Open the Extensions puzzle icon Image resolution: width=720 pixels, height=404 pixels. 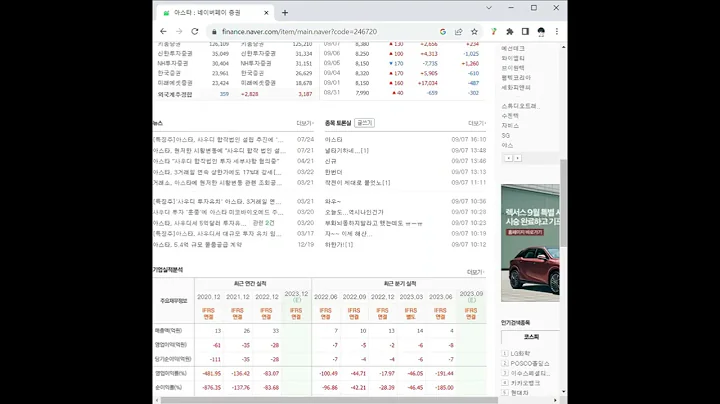[510, 32]
